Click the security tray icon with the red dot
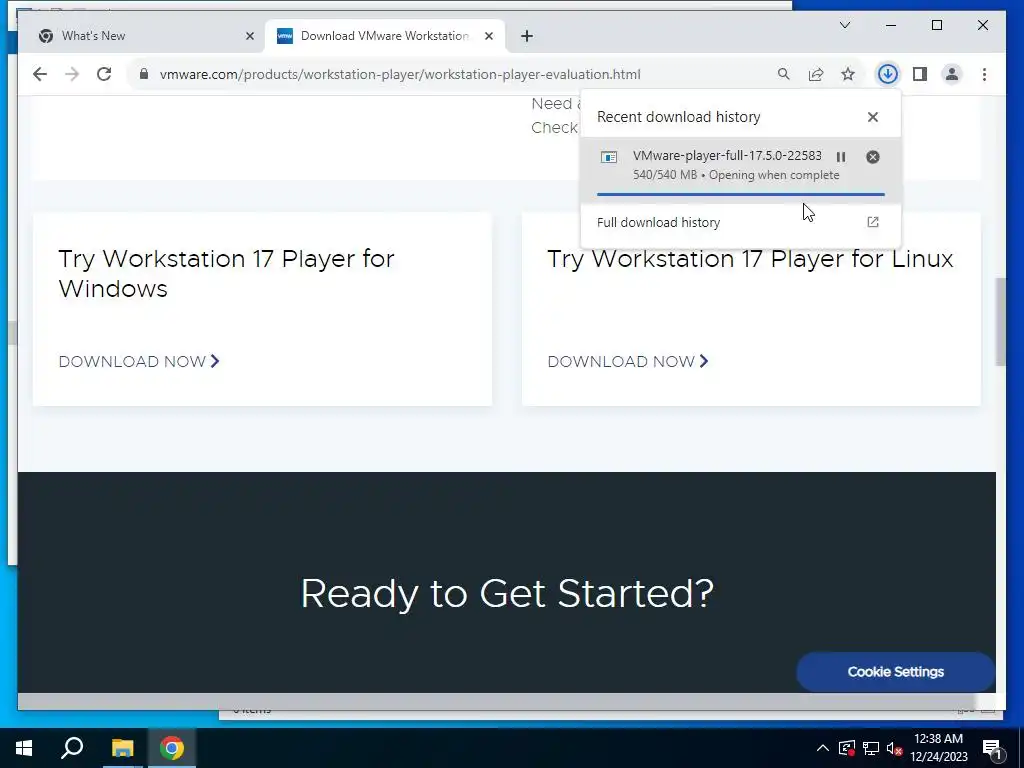The image size is (1024, 768). click(x=846, y=748)
